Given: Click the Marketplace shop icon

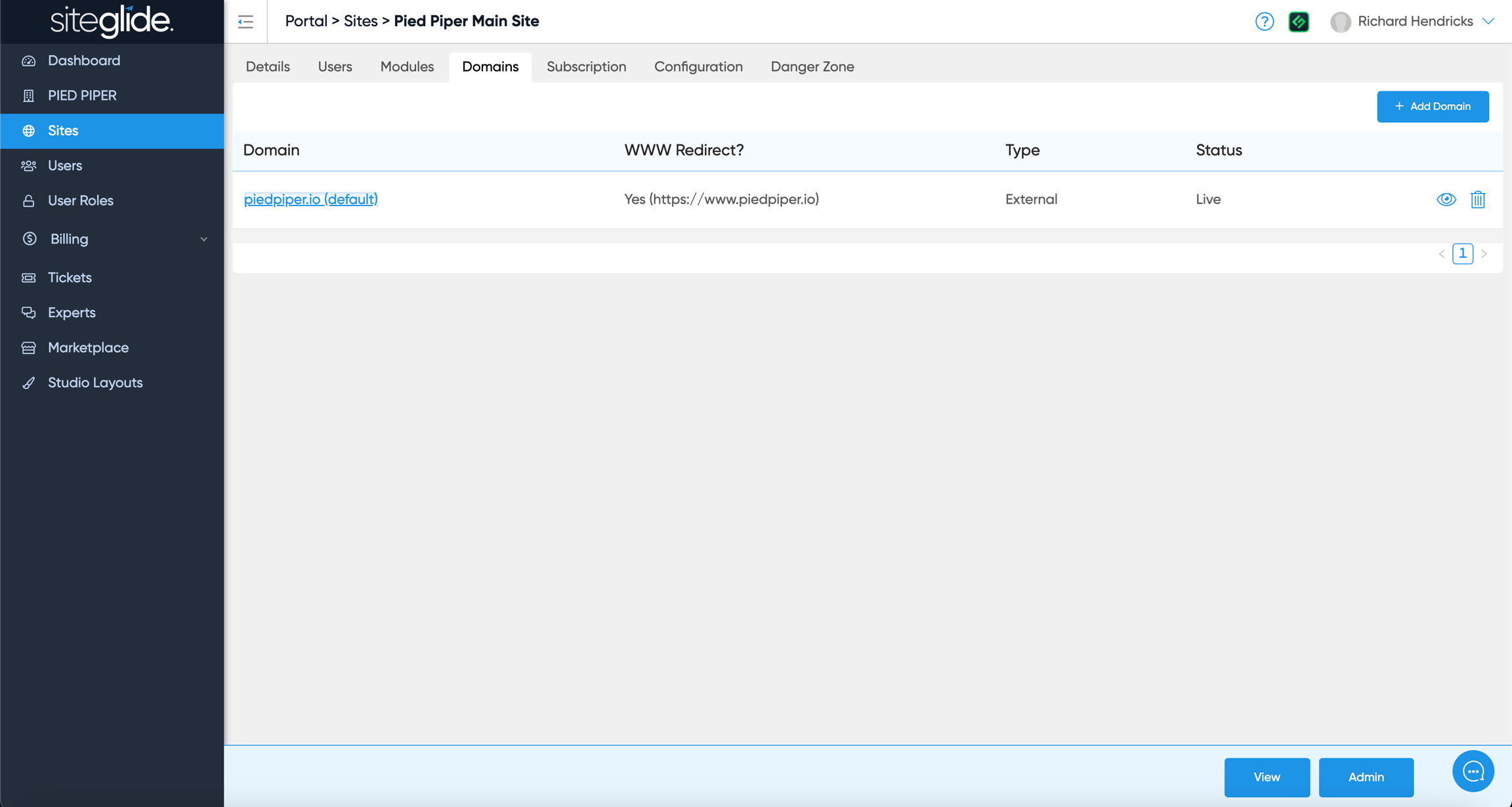Looking at the screenshot, I should (29, 347).
